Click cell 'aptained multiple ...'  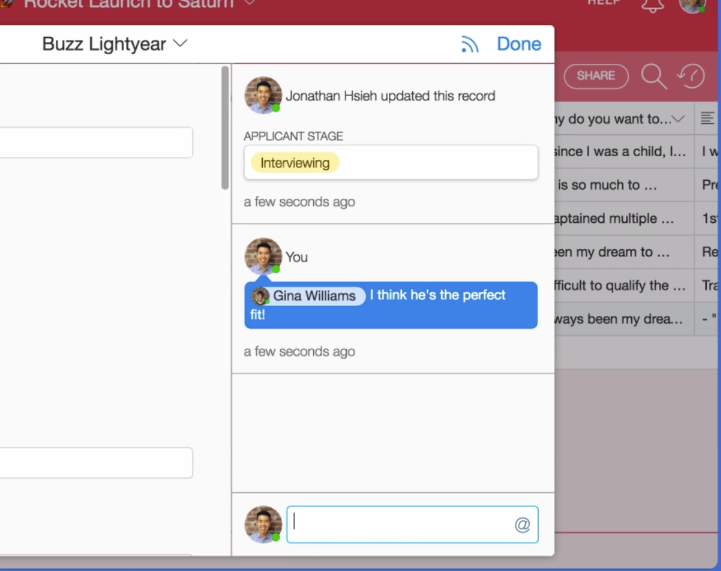624,218
